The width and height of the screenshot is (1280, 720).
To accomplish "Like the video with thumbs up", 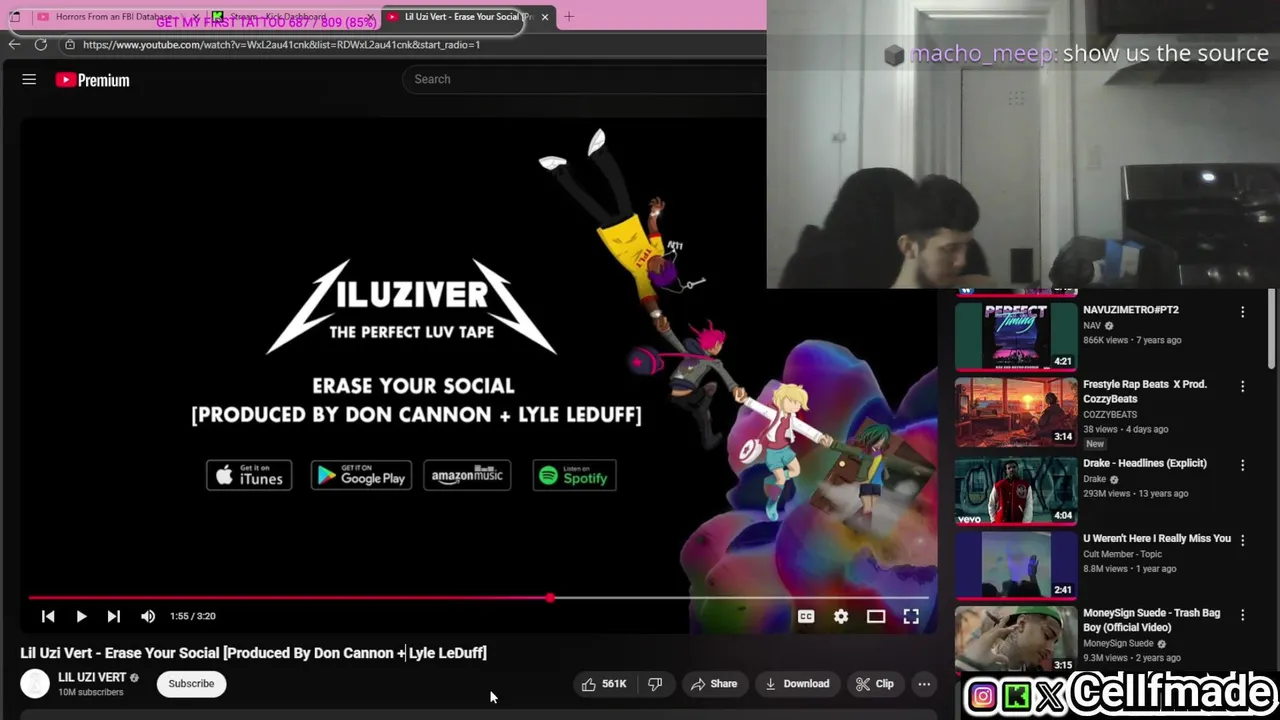I will (x=604, y=684).
